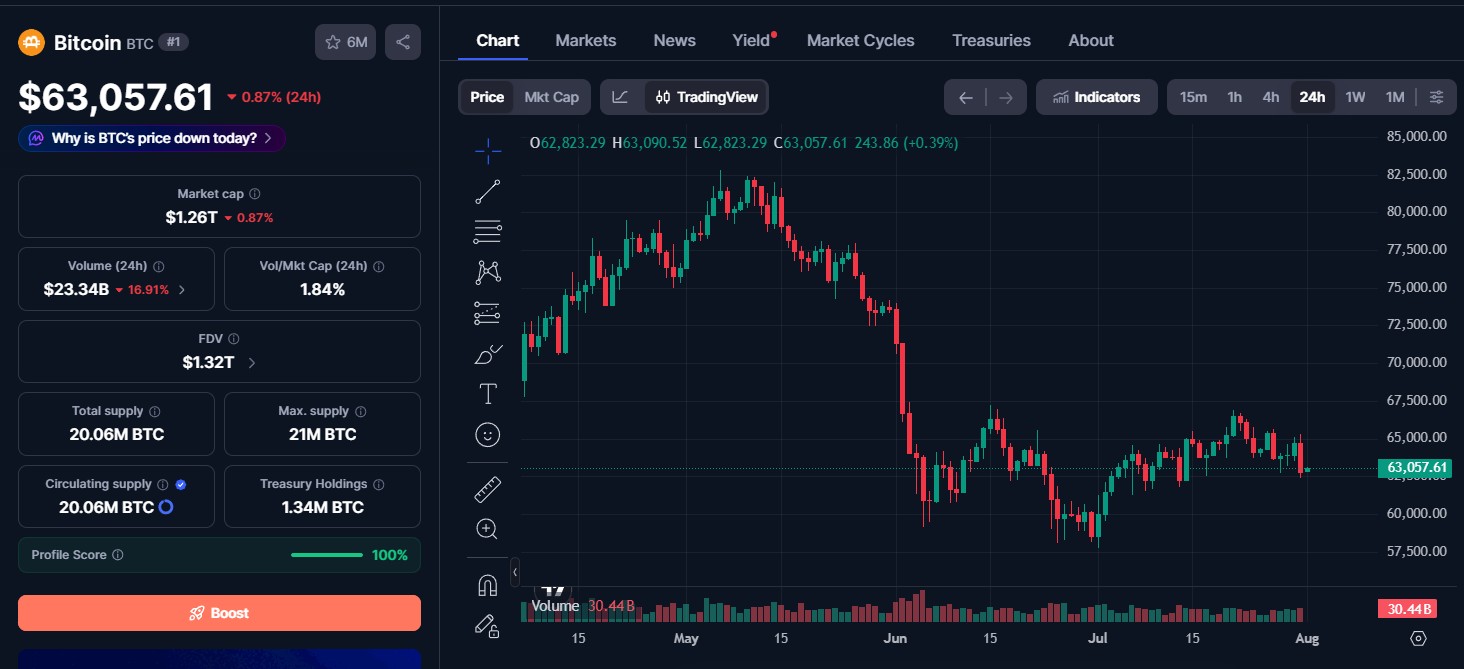
Task: Open chart settings gear near price axis
Action: click(1418, 638)
